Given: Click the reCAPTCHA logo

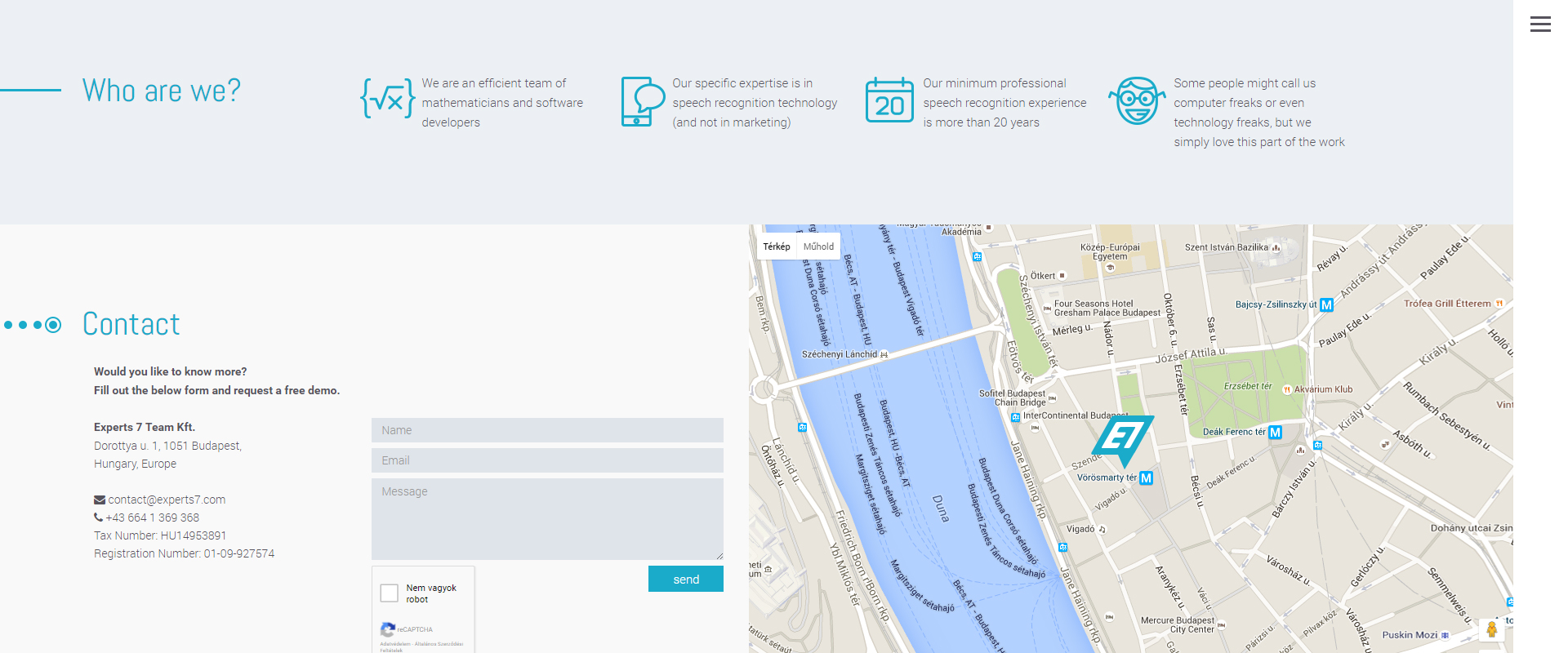Looking at the screenshot, I should point(388,629).
